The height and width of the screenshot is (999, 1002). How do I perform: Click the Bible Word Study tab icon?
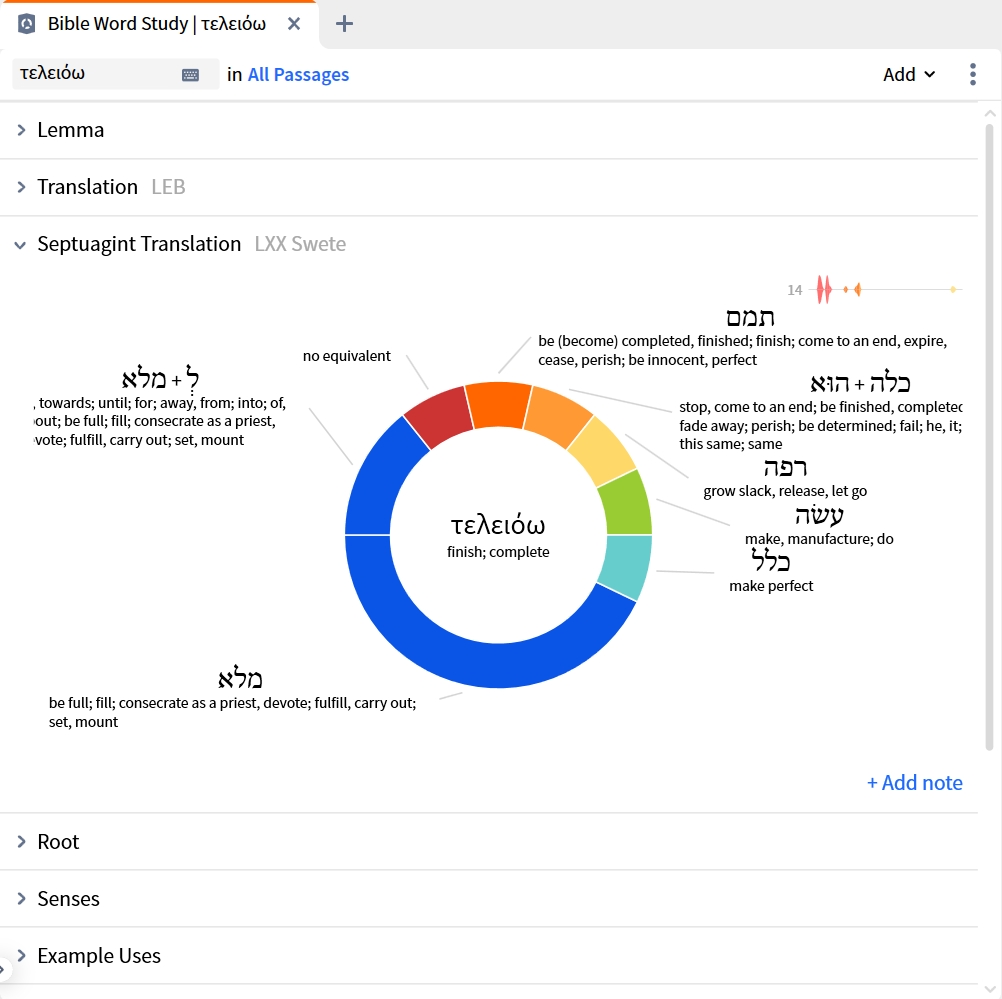coord(26,24)
